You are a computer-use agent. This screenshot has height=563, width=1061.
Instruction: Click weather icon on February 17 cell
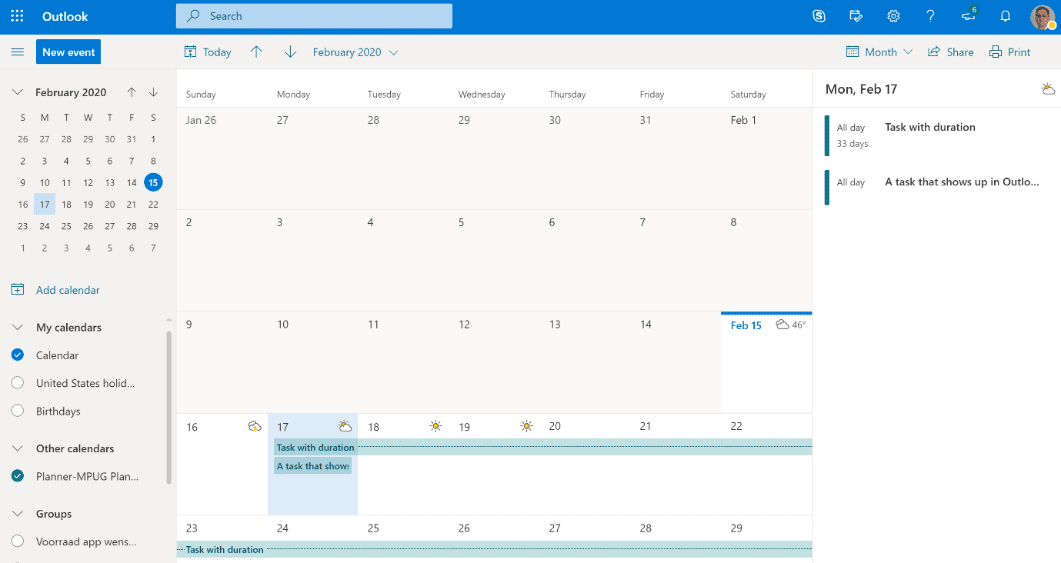coord(345,426)
